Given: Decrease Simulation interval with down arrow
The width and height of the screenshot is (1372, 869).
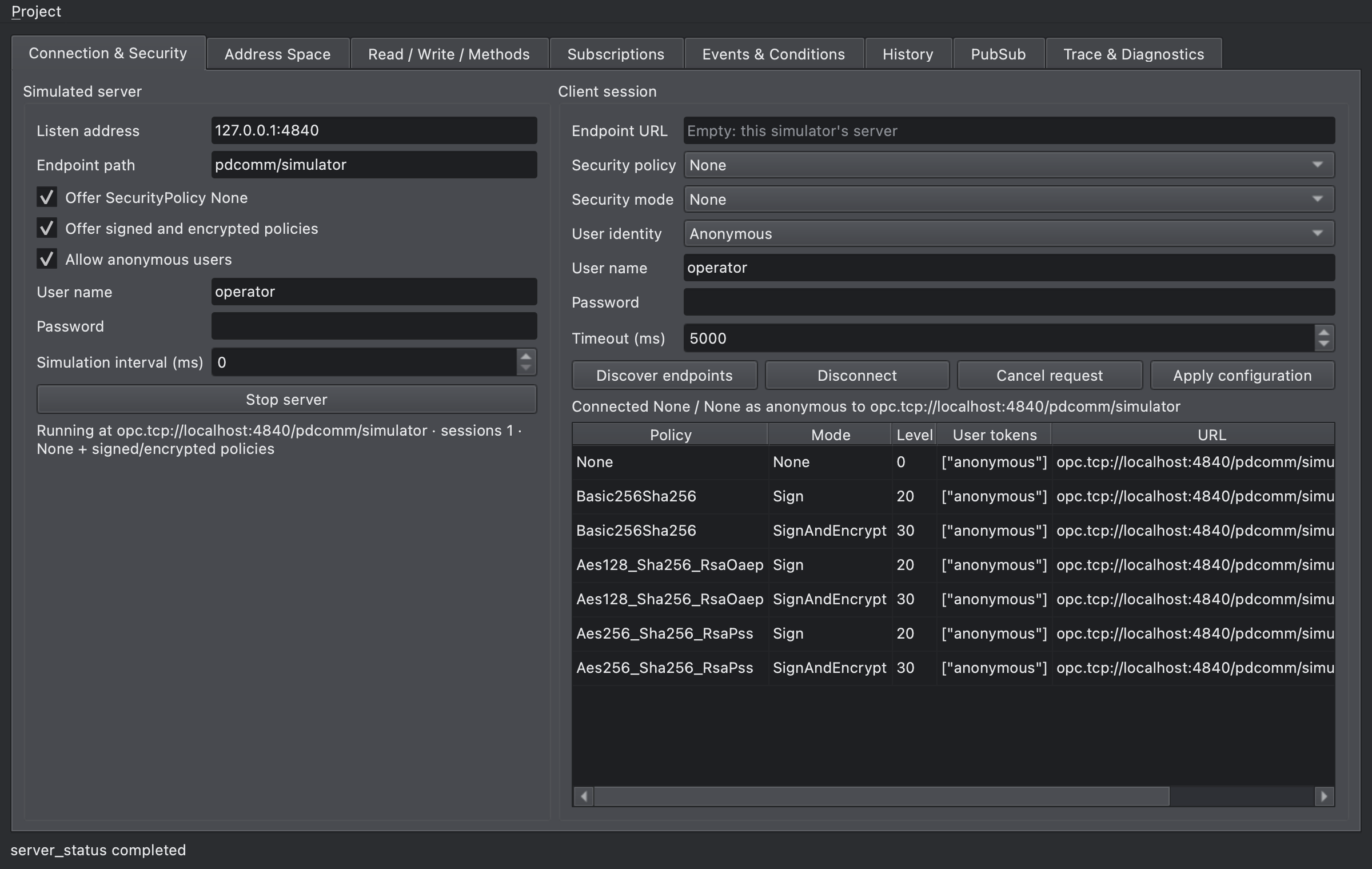Looking at the screenshot, I should [526, 369].
